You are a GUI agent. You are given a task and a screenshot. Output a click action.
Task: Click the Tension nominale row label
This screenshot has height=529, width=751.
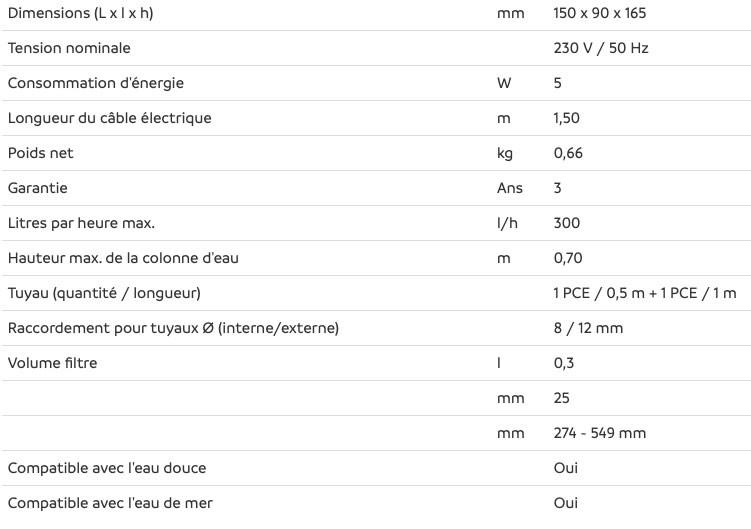[69, 48]
